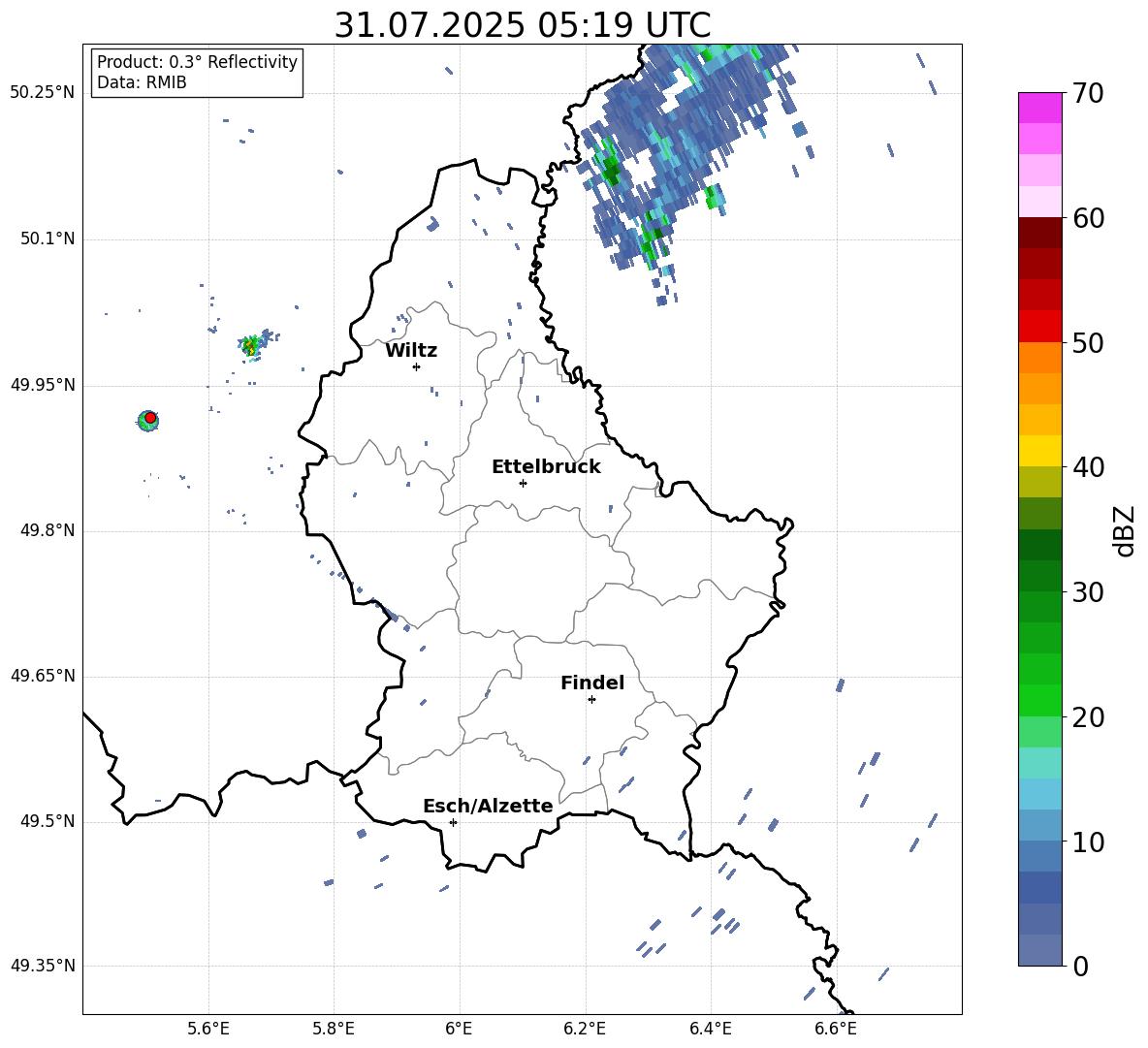1148x1048 pixels.
Task: Pick the orange swatch below 50 dBZ
Action: 1039,358
